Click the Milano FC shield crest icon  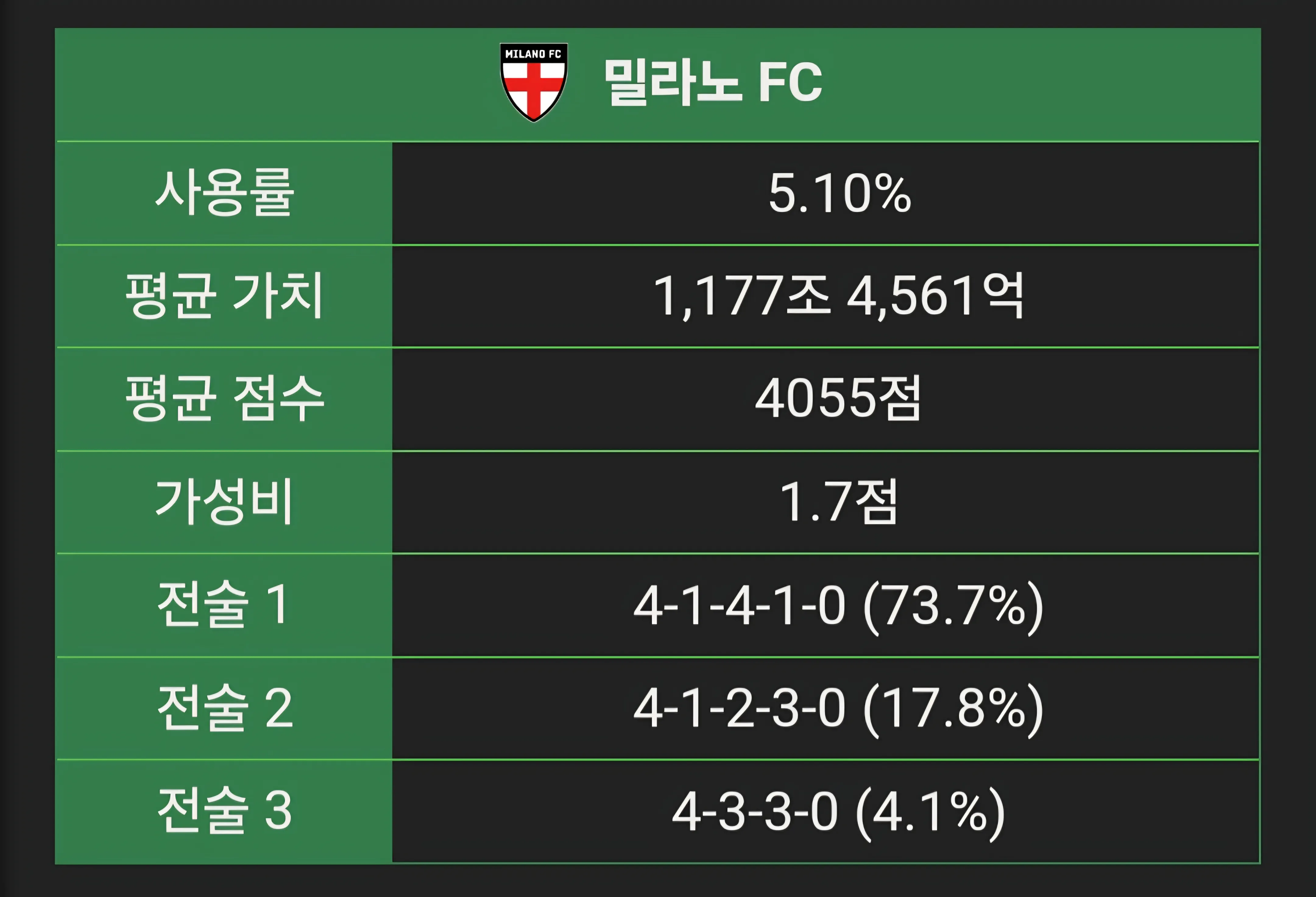coord(533,82)
